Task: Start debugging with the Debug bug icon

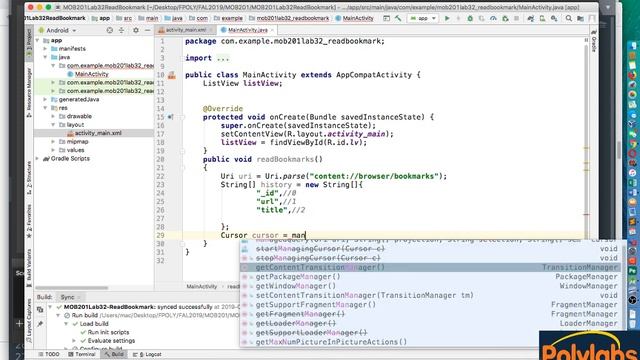Action: pyautogui.click(x=470, y=18)
